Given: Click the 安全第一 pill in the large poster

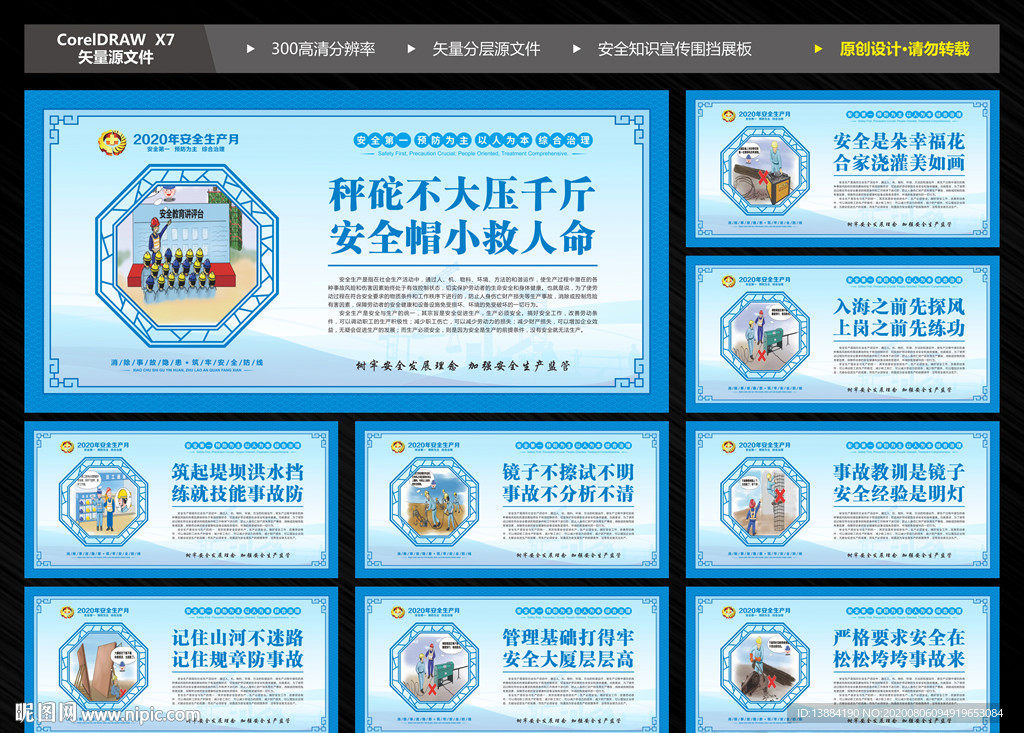Looking at the screenshot, I should 382,140.
